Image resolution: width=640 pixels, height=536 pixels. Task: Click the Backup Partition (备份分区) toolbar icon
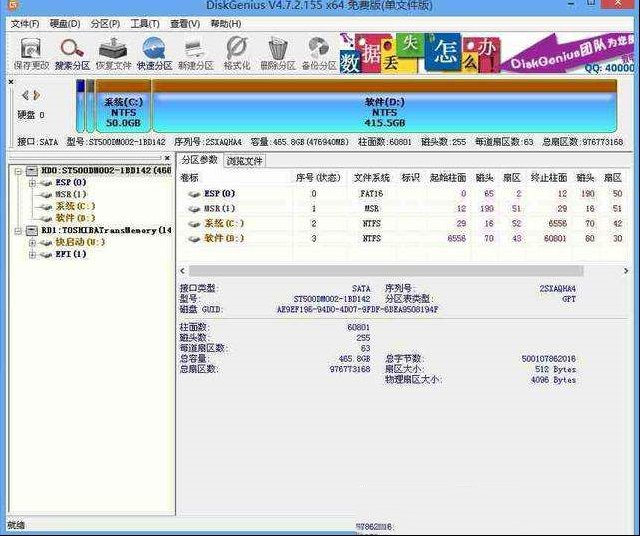point(319,48)
